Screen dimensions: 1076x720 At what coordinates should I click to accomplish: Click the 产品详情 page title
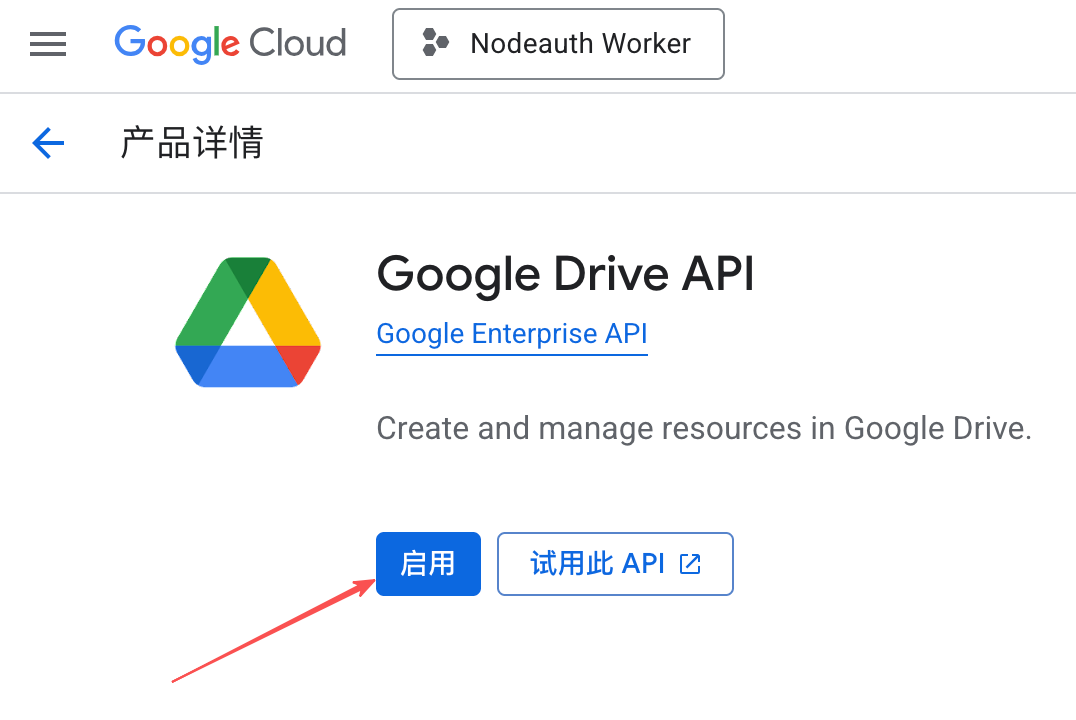pos(192,143)
